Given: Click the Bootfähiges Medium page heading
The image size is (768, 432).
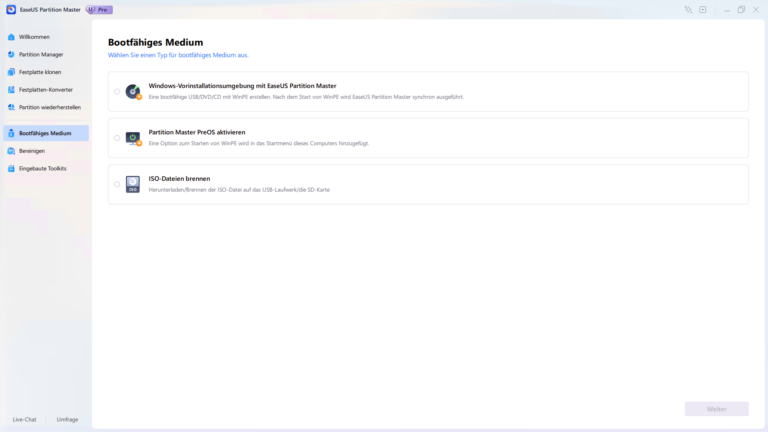Looking at the screenshot, I should 155,43.
